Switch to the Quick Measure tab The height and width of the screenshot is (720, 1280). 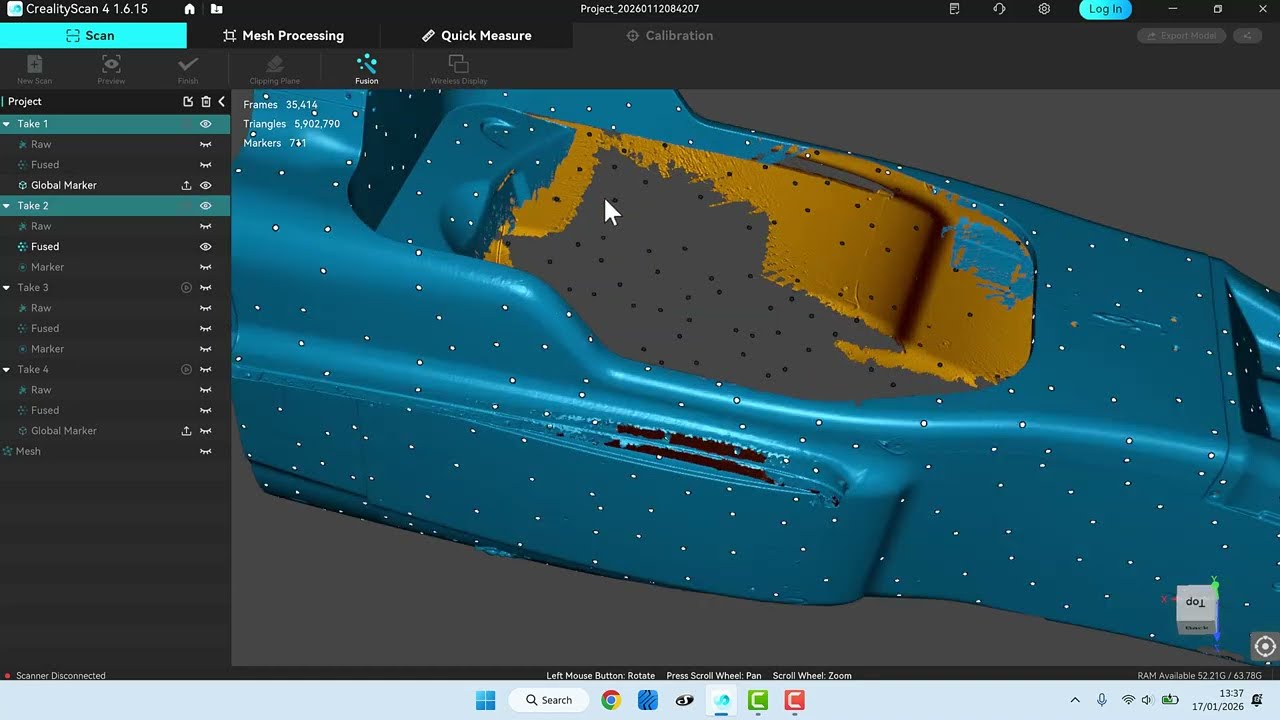[x=476, y=35]
